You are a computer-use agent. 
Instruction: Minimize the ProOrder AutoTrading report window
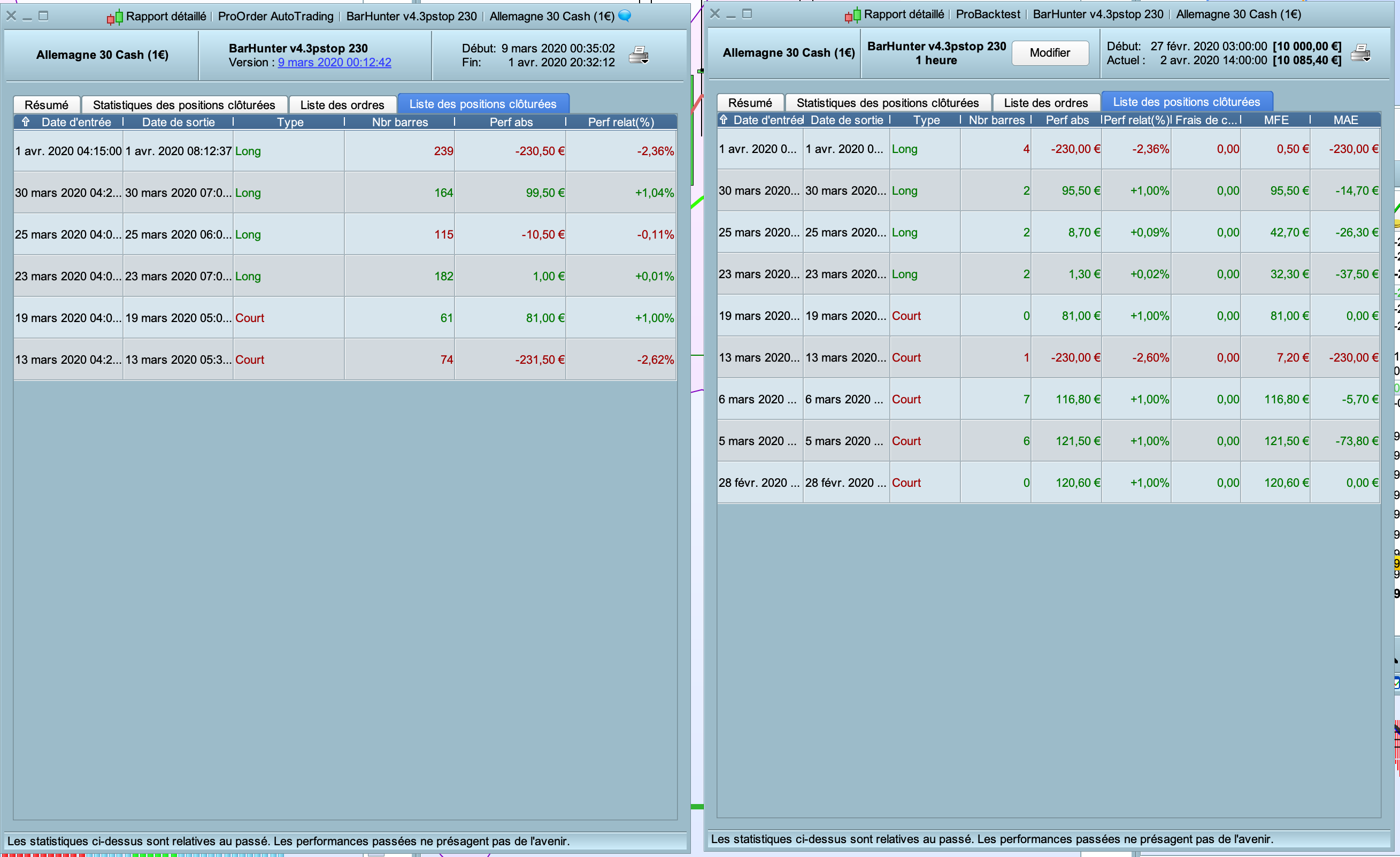tap(27, 17)
